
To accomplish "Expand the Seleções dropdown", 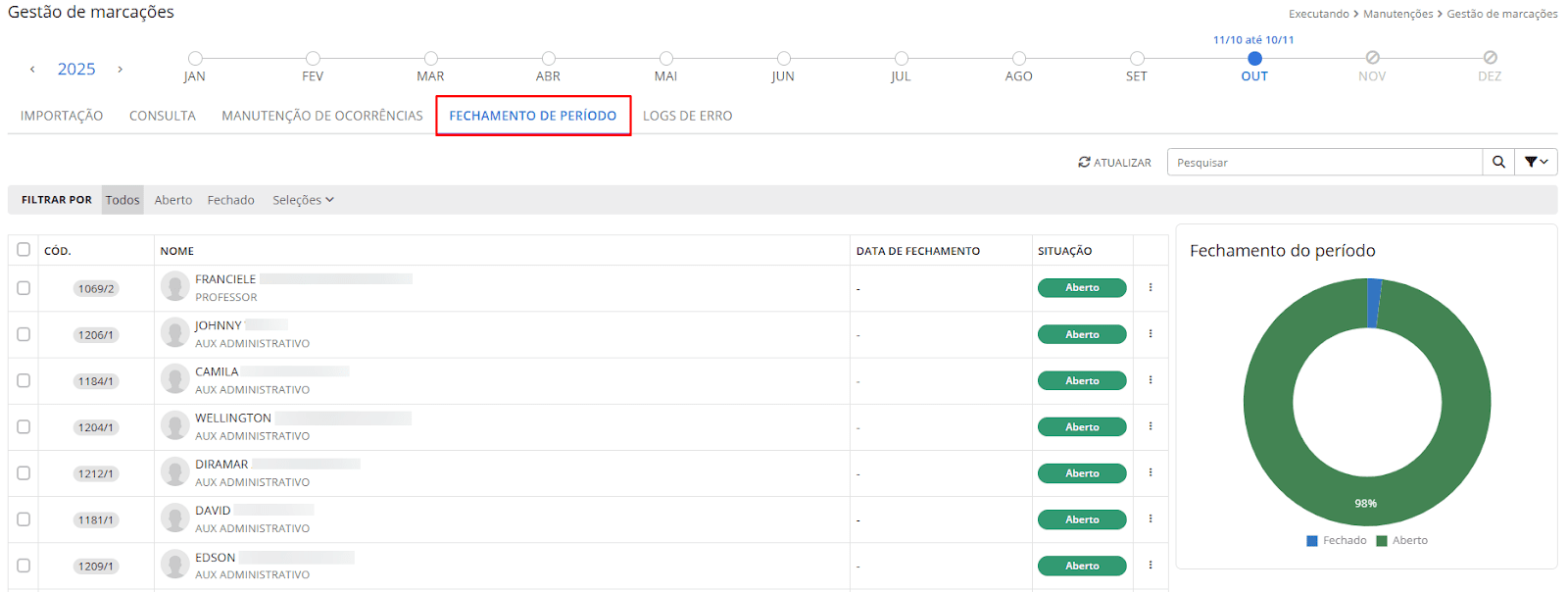I will point(303,200).
